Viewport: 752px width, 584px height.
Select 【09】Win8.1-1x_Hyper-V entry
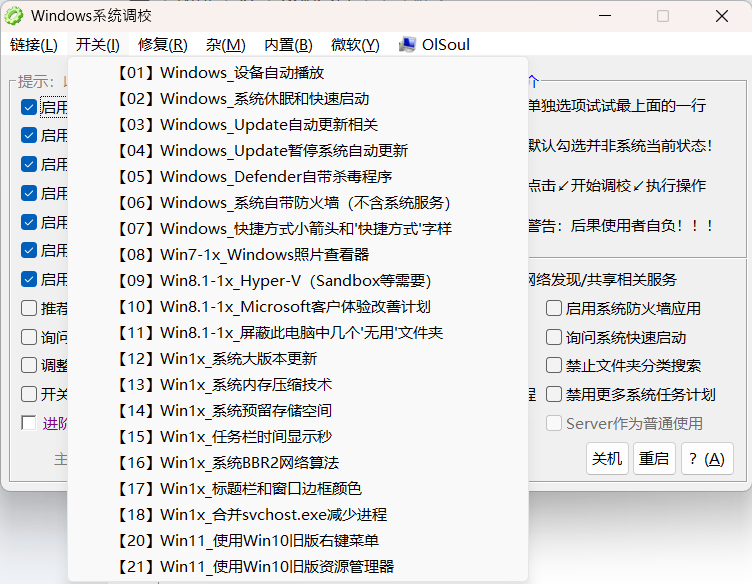point(298,280)
